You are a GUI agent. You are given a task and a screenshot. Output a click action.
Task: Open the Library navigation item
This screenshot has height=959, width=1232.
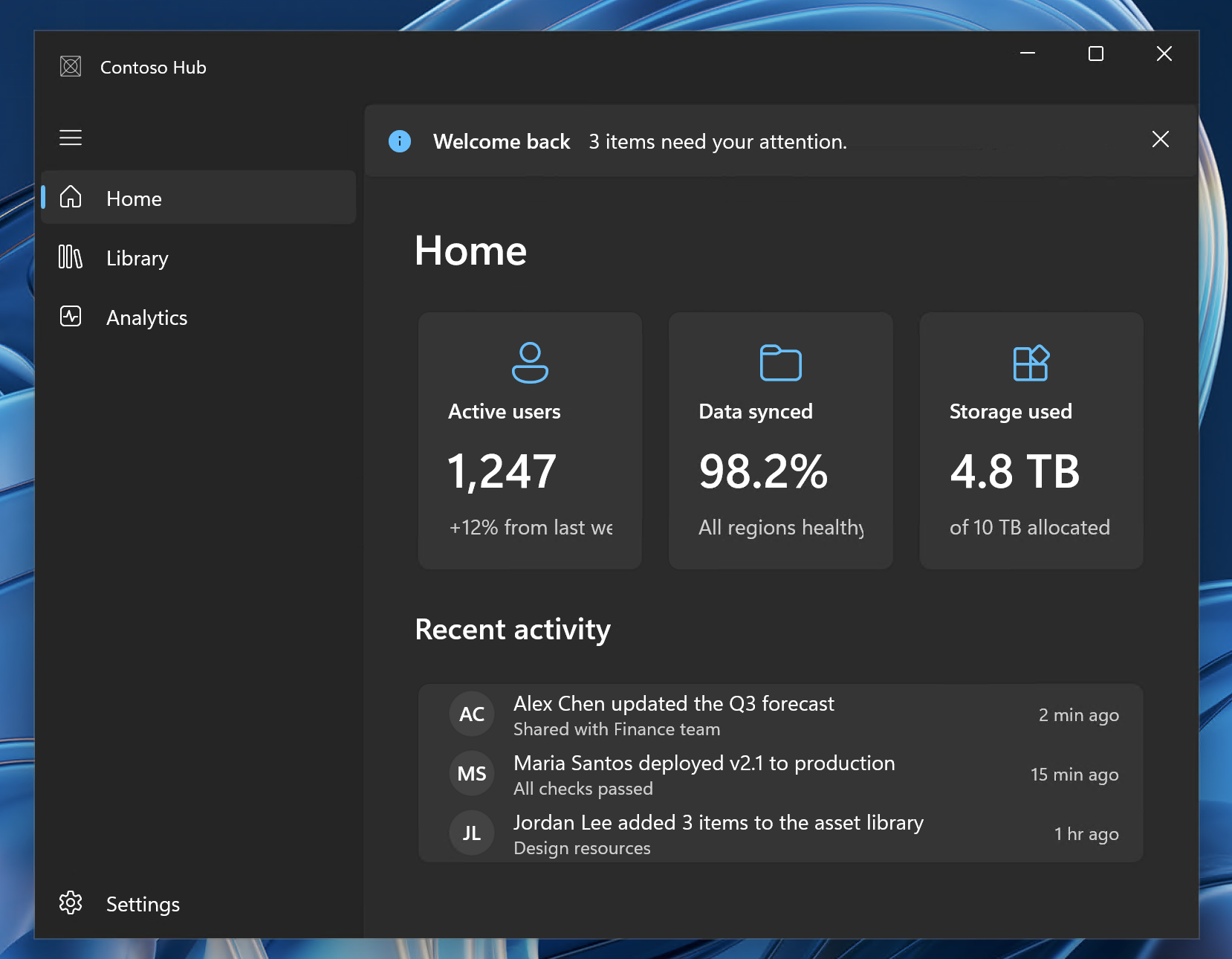pos(198,257)
